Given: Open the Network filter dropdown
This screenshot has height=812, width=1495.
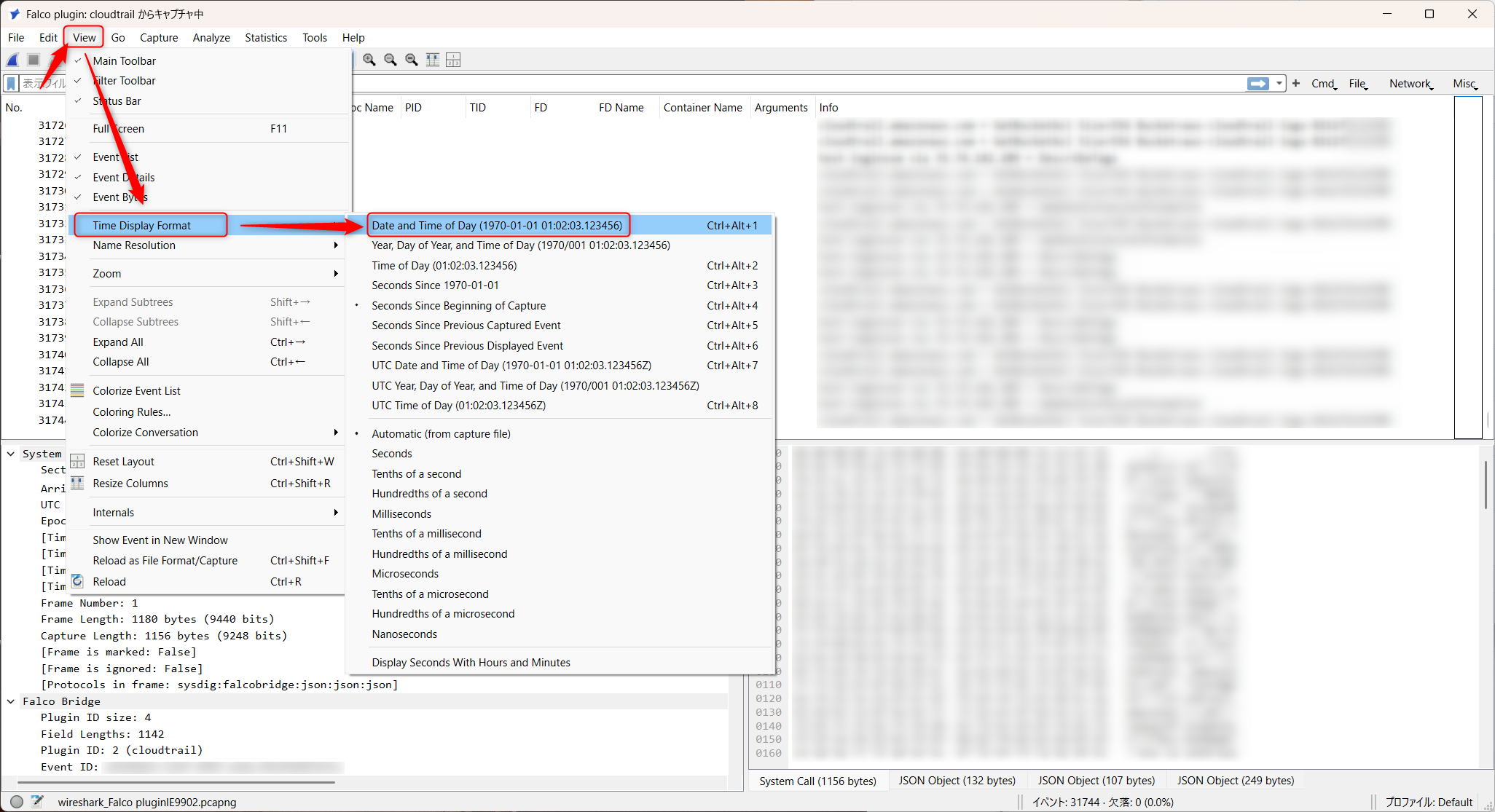Looking at the screenshot, I should [1410, 84].
